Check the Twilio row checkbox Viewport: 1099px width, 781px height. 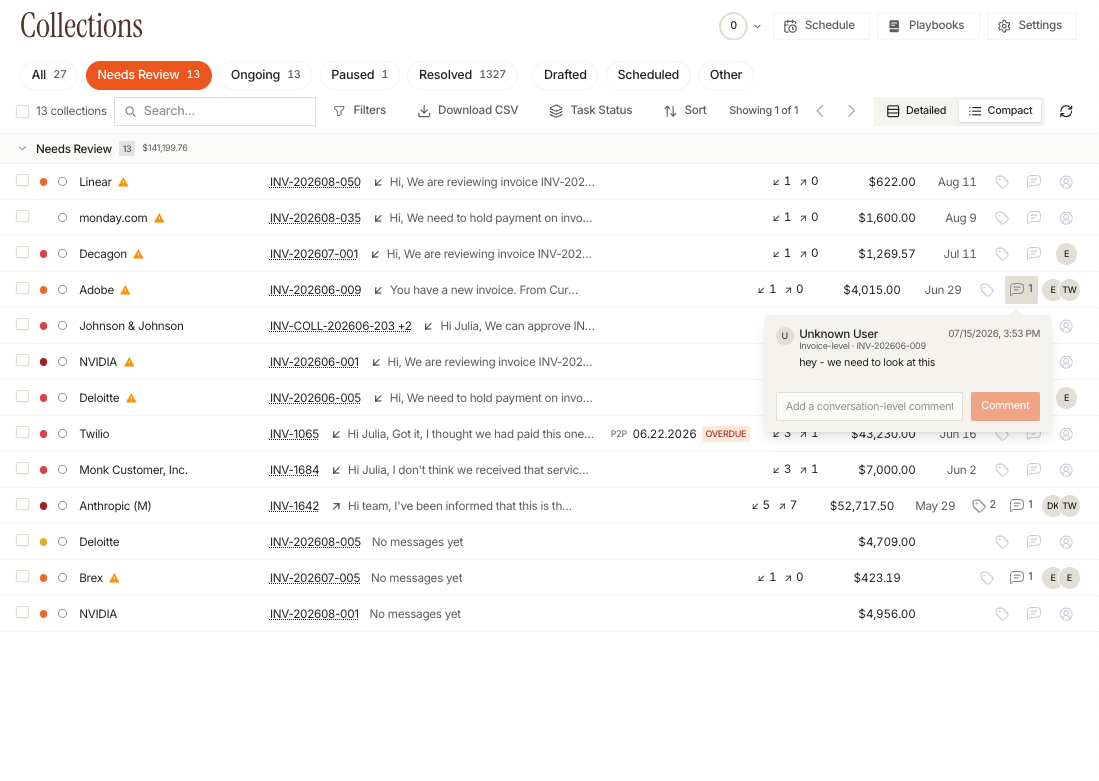pyautogui.click(x=22, y=432)
